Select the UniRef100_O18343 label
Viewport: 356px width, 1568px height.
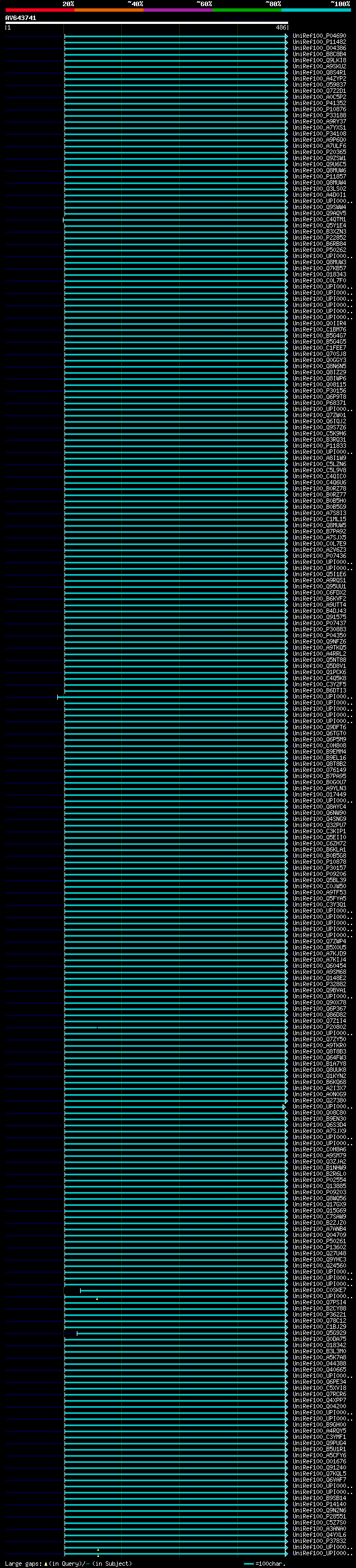(319, 275)
